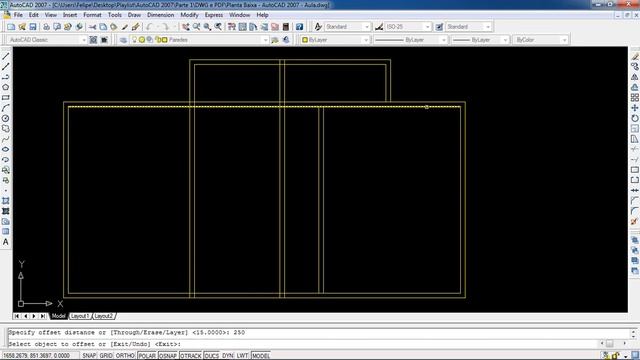Open Layer Properties Manager icon
This screenshot has height=360, width=640.
tap(123, 40)
